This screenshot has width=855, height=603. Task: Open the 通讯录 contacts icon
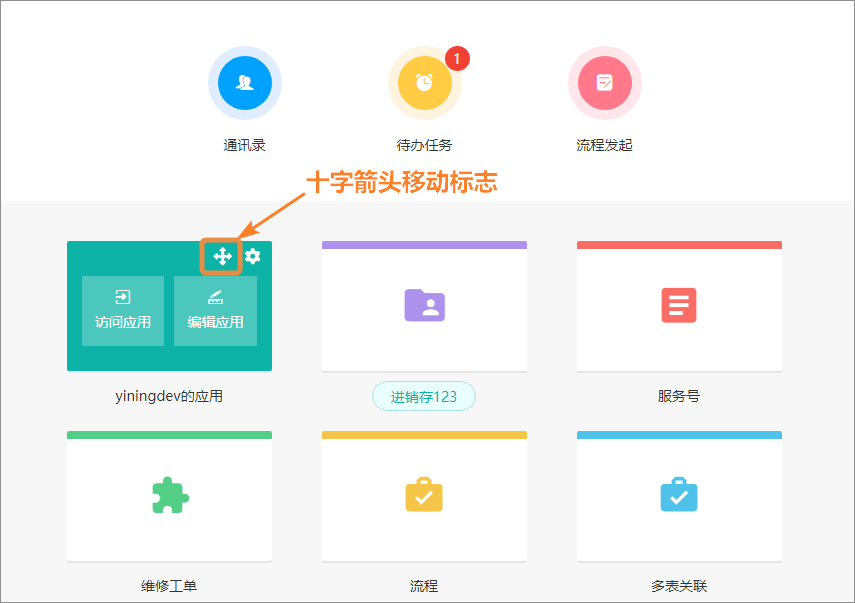point(244,83)
